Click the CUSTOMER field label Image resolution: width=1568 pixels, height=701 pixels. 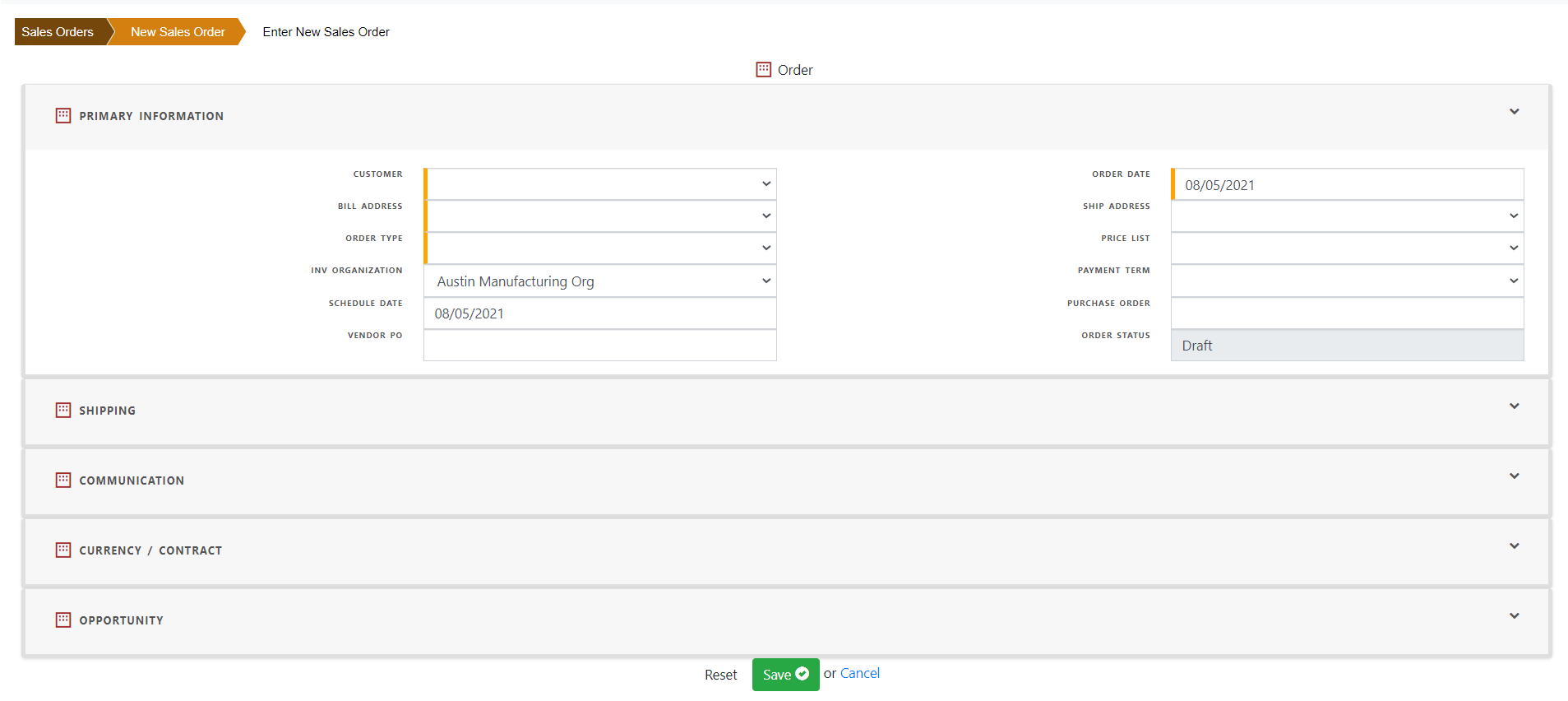point(378,174)
